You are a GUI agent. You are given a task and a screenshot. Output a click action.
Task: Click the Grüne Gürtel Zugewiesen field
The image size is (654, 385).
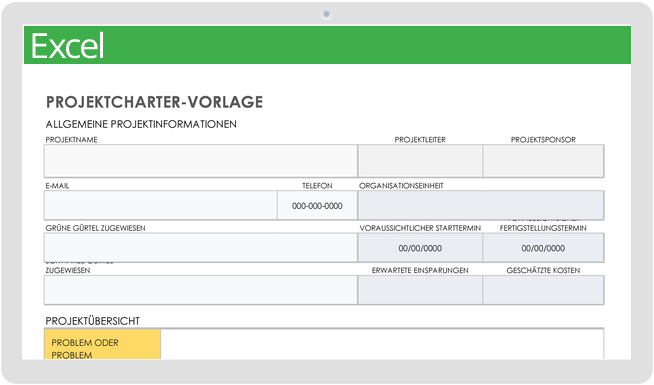201,248
